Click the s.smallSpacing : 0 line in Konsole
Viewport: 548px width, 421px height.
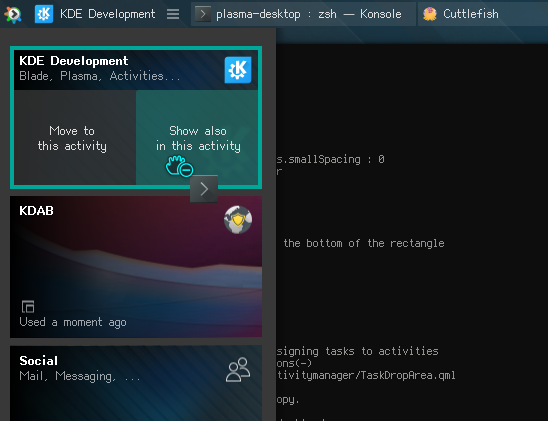tap(331, 159)
